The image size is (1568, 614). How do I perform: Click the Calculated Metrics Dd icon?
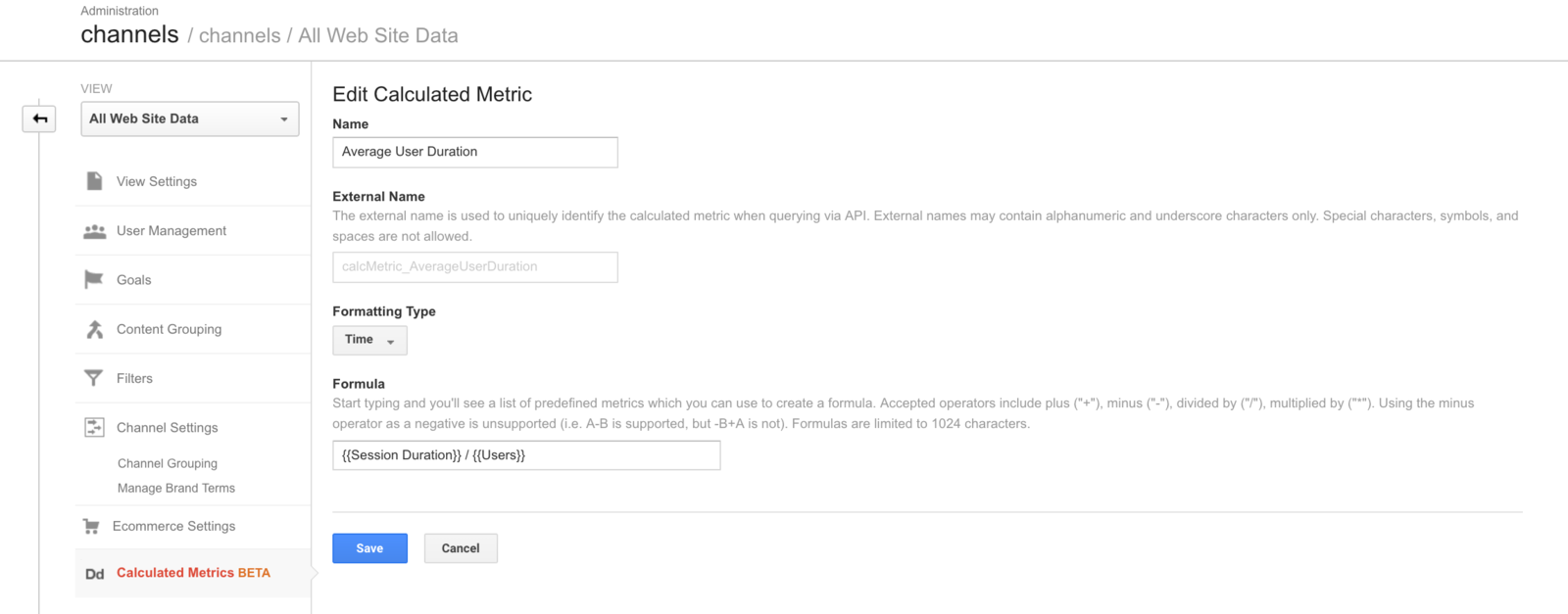(x=94, y=574)
